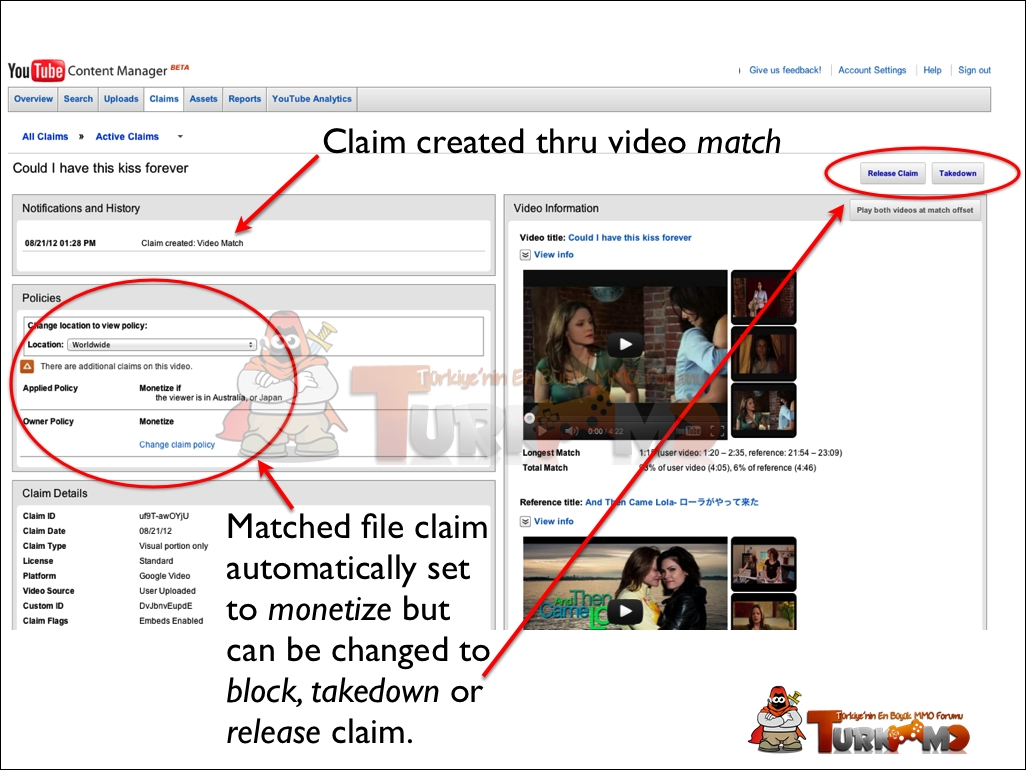Click the Change claim policy link
The image size is (1026, 770).
click(x=177, y=445)
